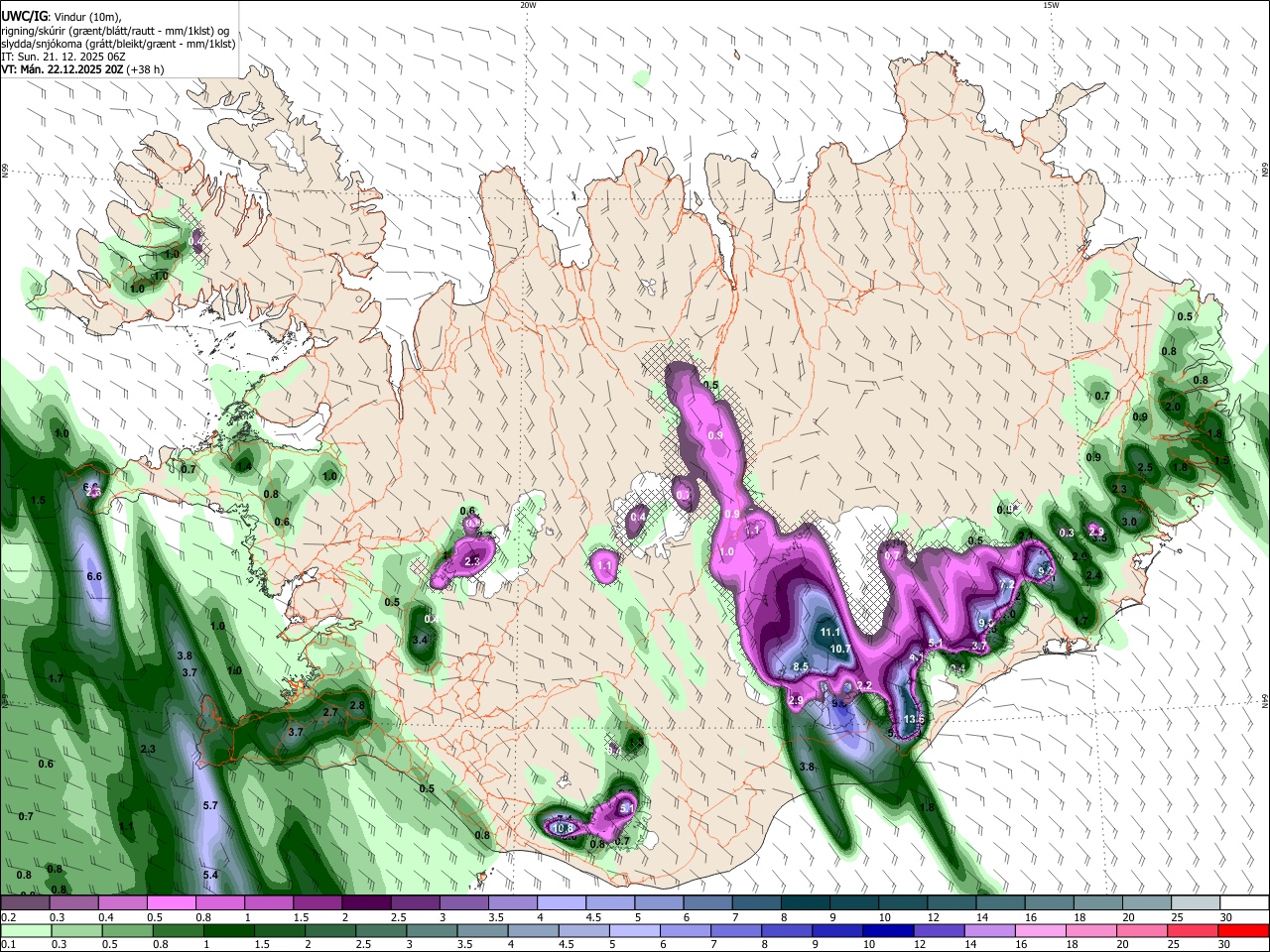Select the 'Vindur (10m)' header text
The height and width of the screenshot is (952, 1270).
[x=85, y=17]
